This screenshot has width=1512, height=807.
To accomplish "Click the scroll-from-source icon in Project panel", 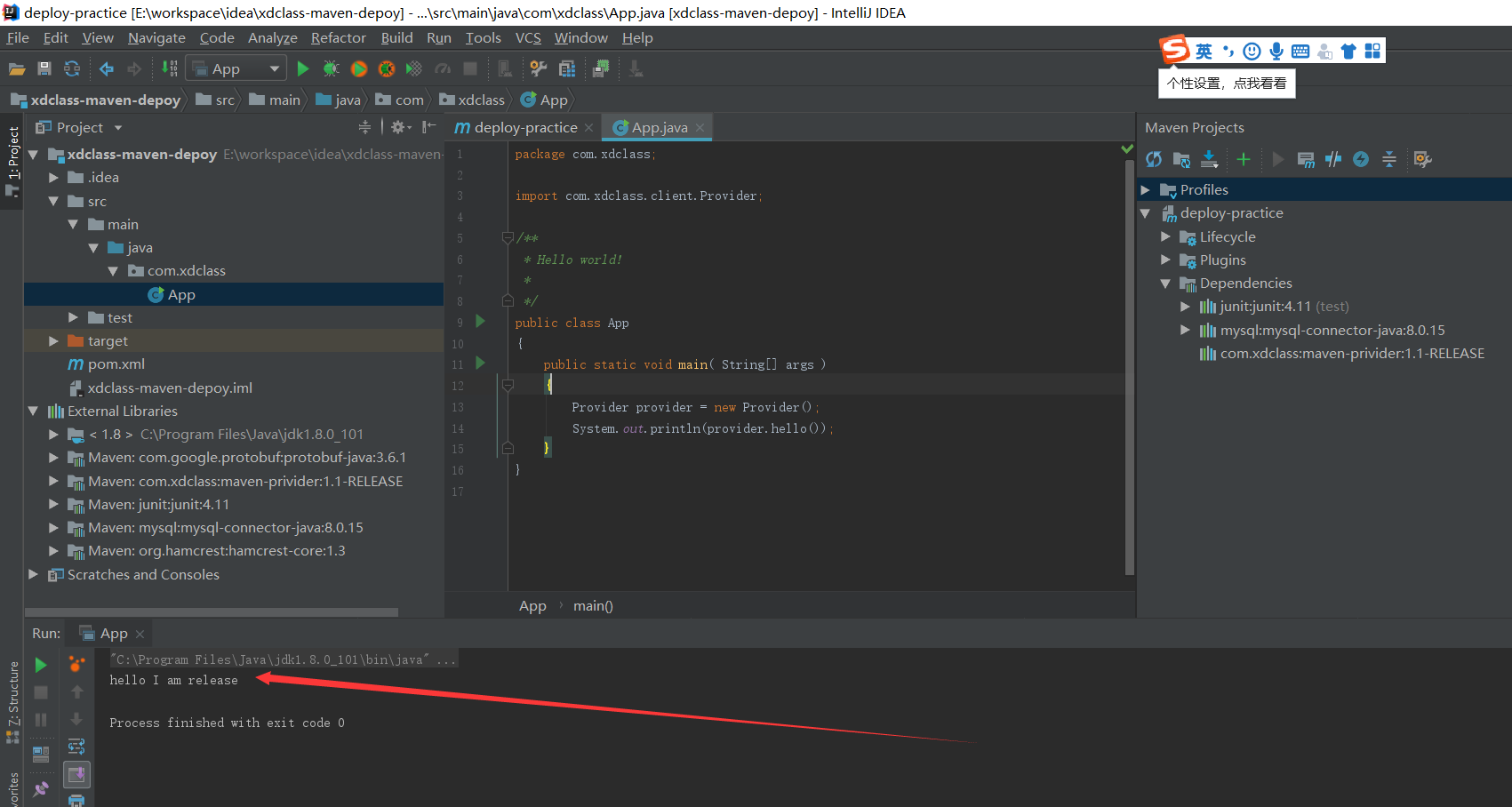I will click(364, 127).
